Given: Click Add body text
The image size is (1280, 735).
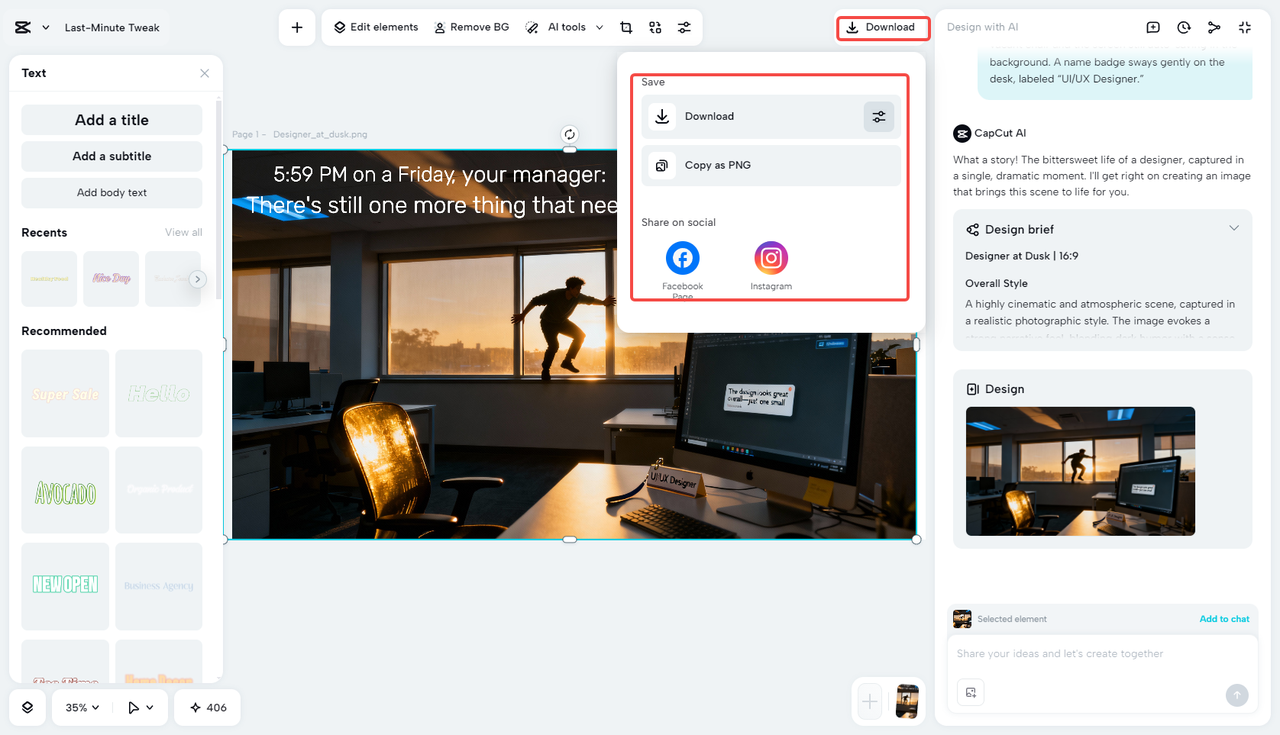Looking at the screenshot, I should pos(112,193).
